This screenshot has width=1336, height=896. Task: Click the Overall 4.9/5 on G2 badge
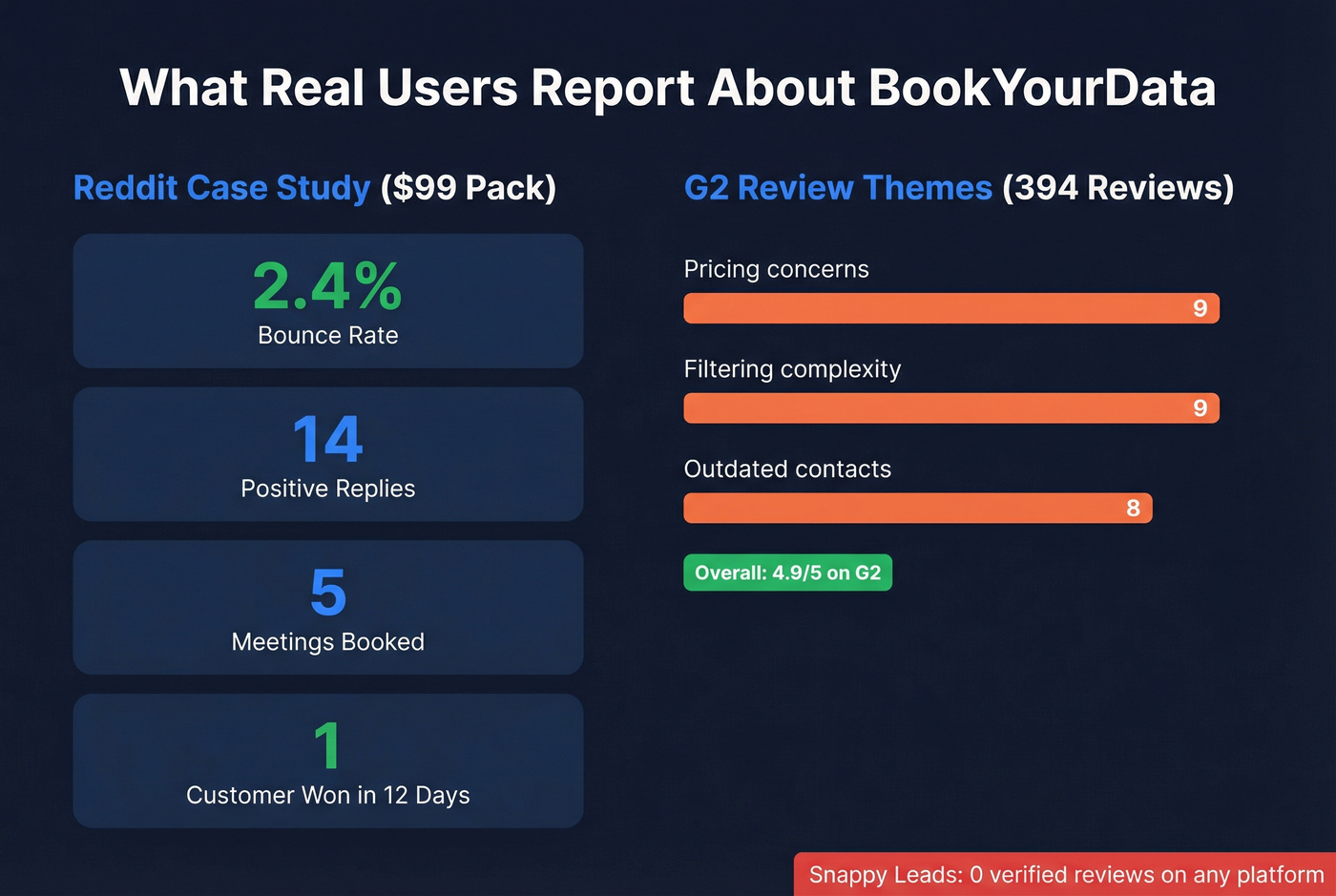787,573
